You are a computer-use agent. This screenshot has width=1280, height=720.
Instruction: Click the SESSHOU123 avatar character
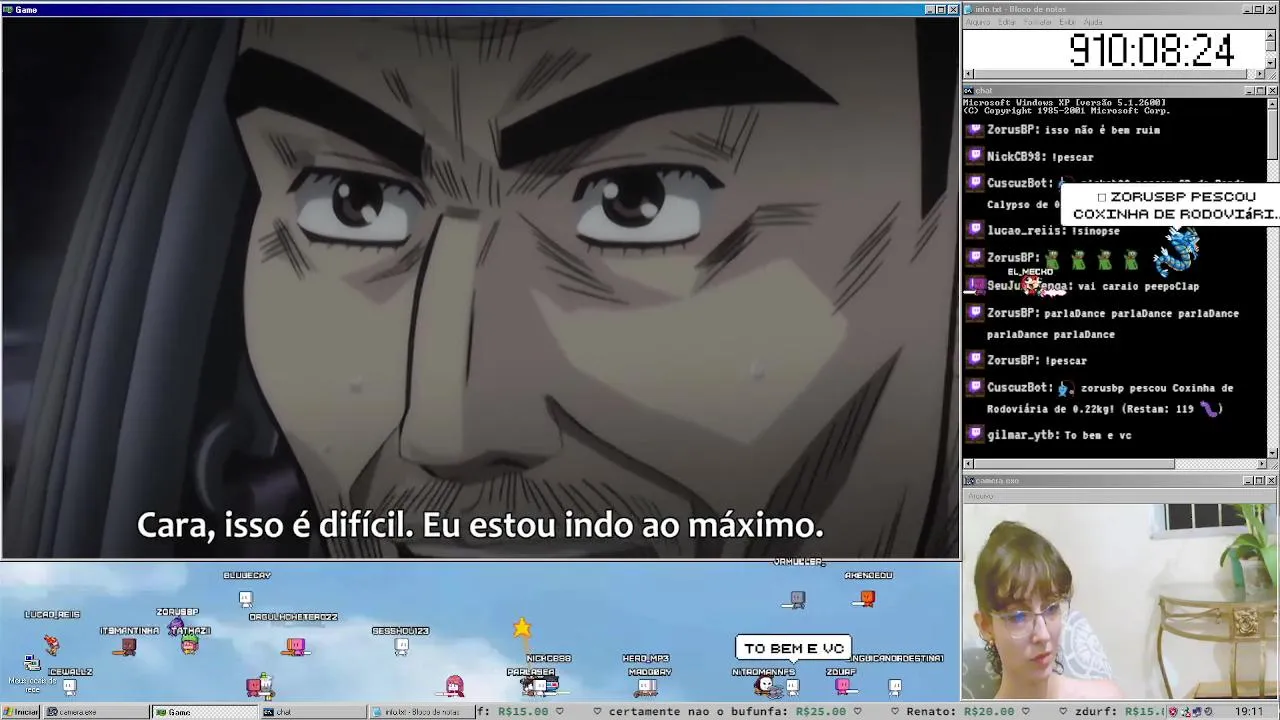401,646
